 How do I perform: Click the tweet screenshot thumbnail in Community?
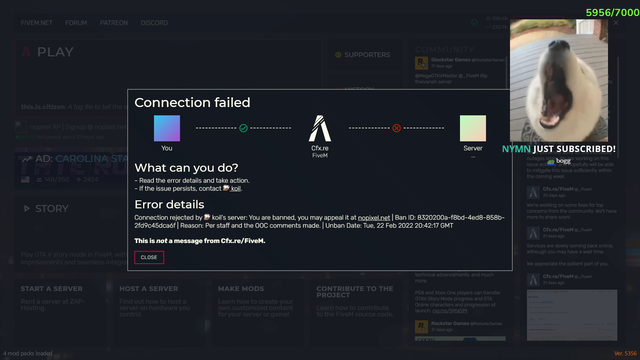[x=572, y=315]
